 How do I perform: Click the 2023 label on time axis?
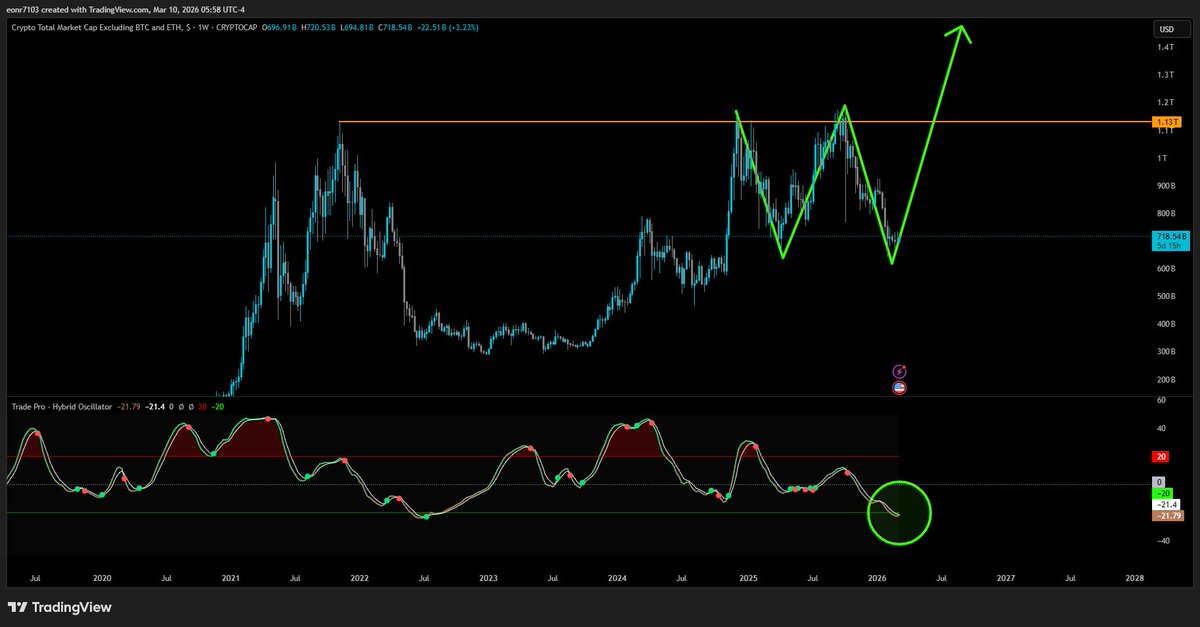click(488, 578)
